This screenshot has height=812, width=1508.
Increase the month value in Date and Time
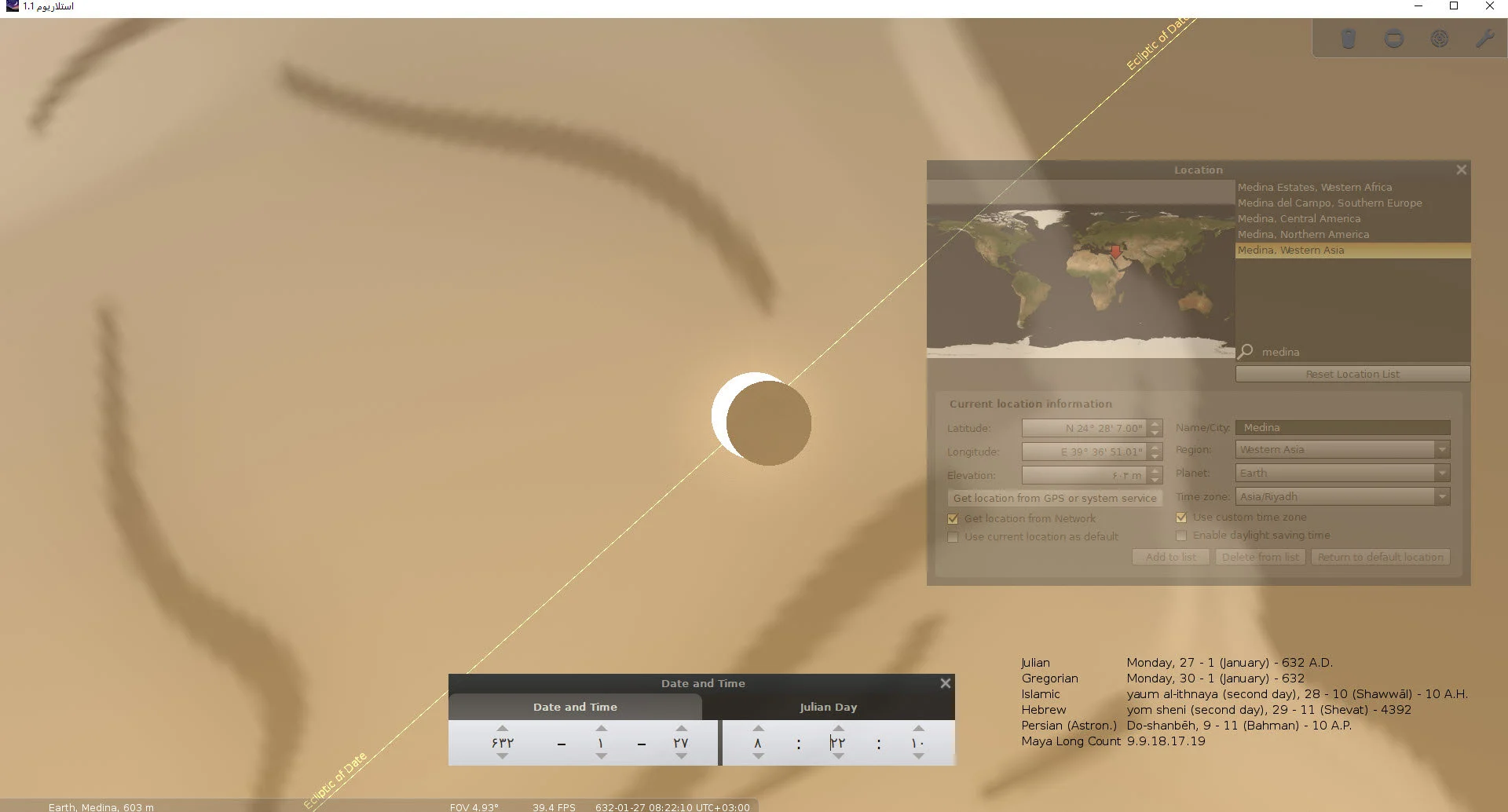click(601, 729)
